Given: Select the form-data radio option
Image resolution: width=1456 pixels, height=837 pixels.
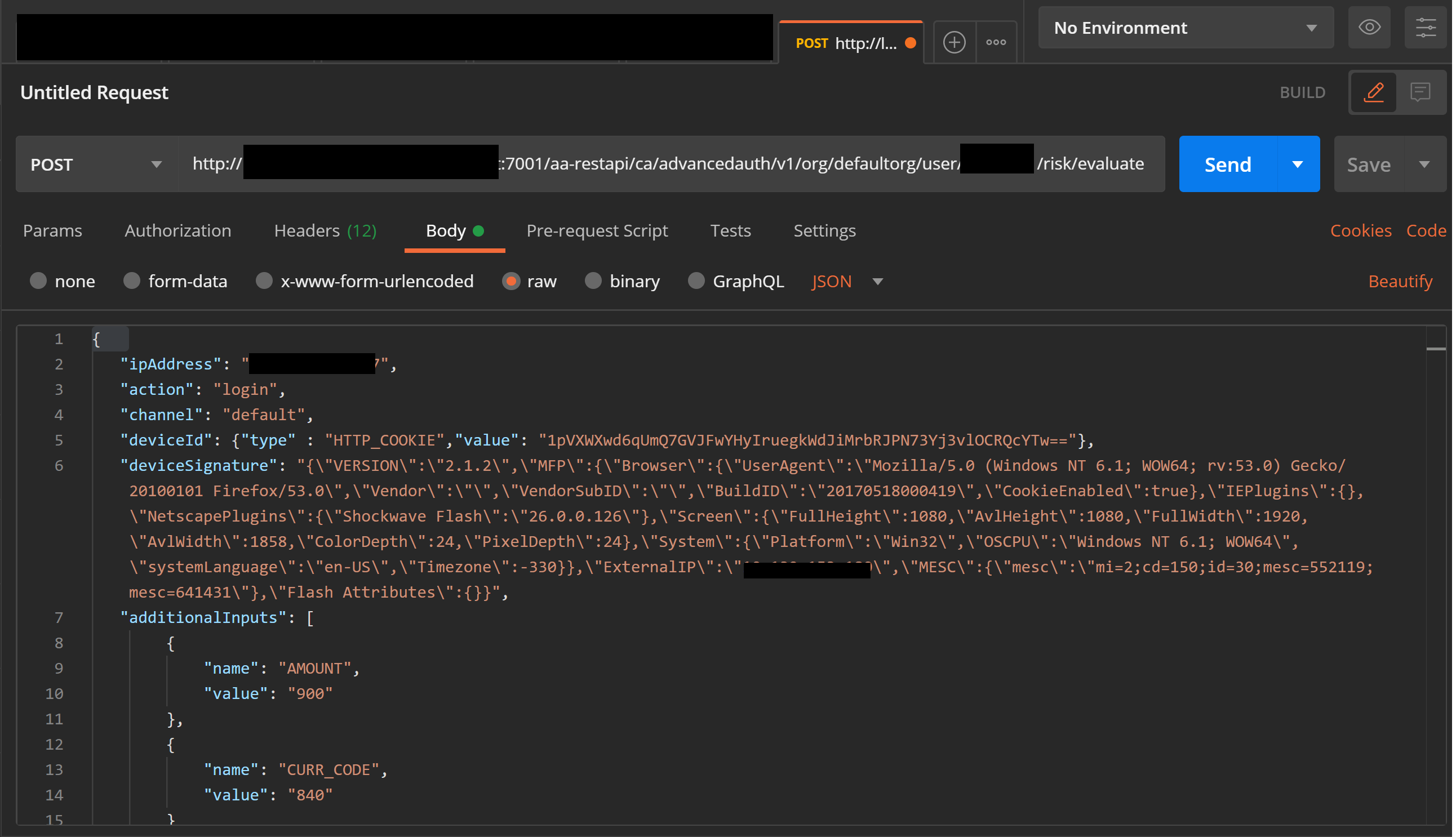Looking at the screenshot, I should point(132,282).
